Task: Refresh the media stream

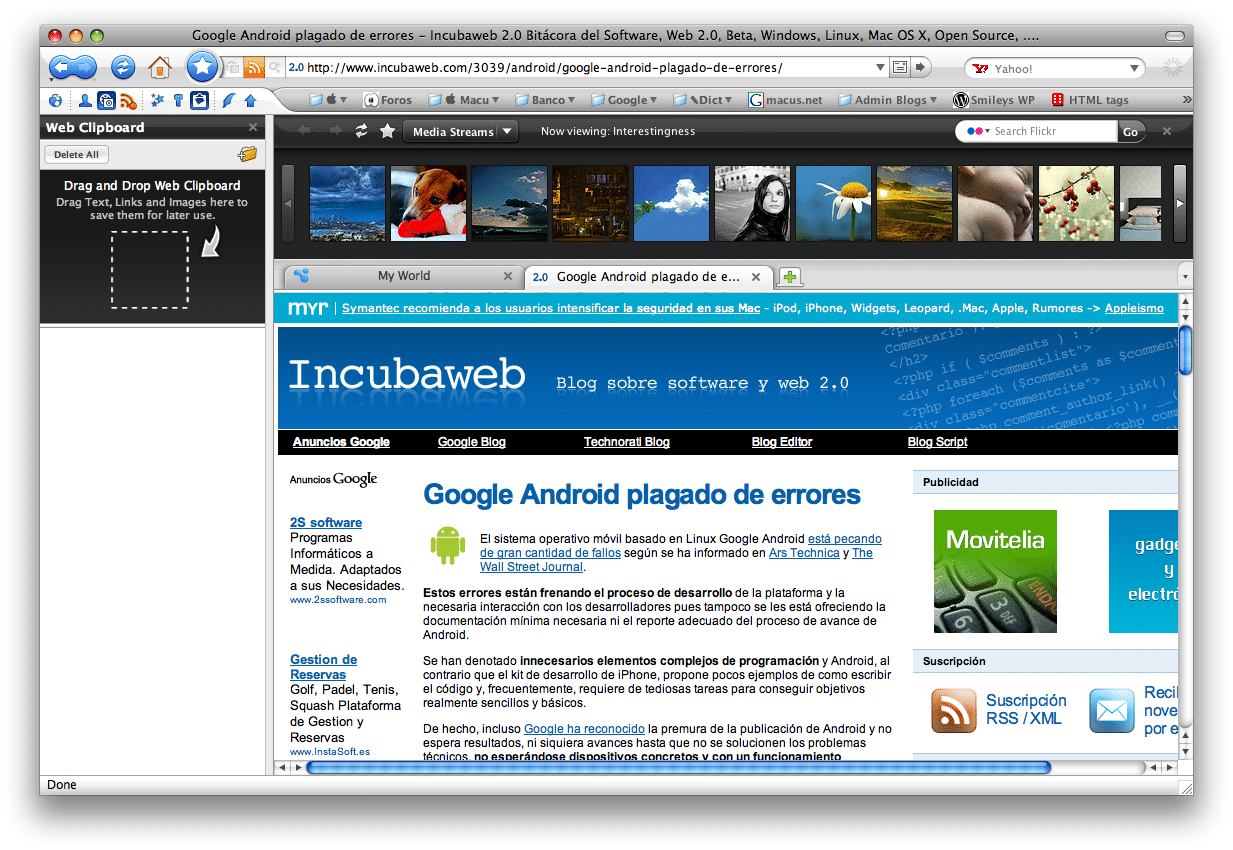Action: point(362,131)
